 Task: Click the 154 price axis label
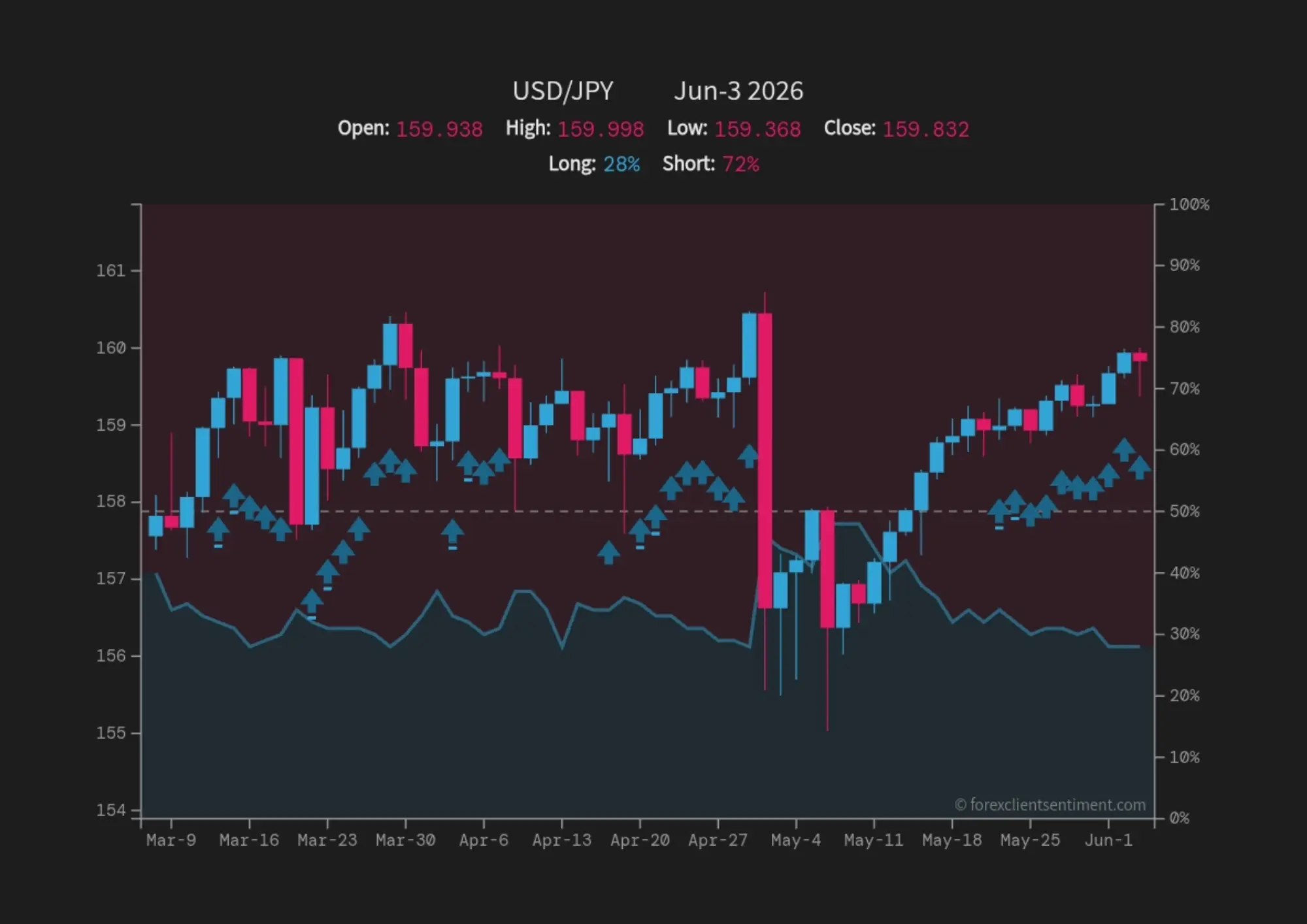[x=110, y=810]
